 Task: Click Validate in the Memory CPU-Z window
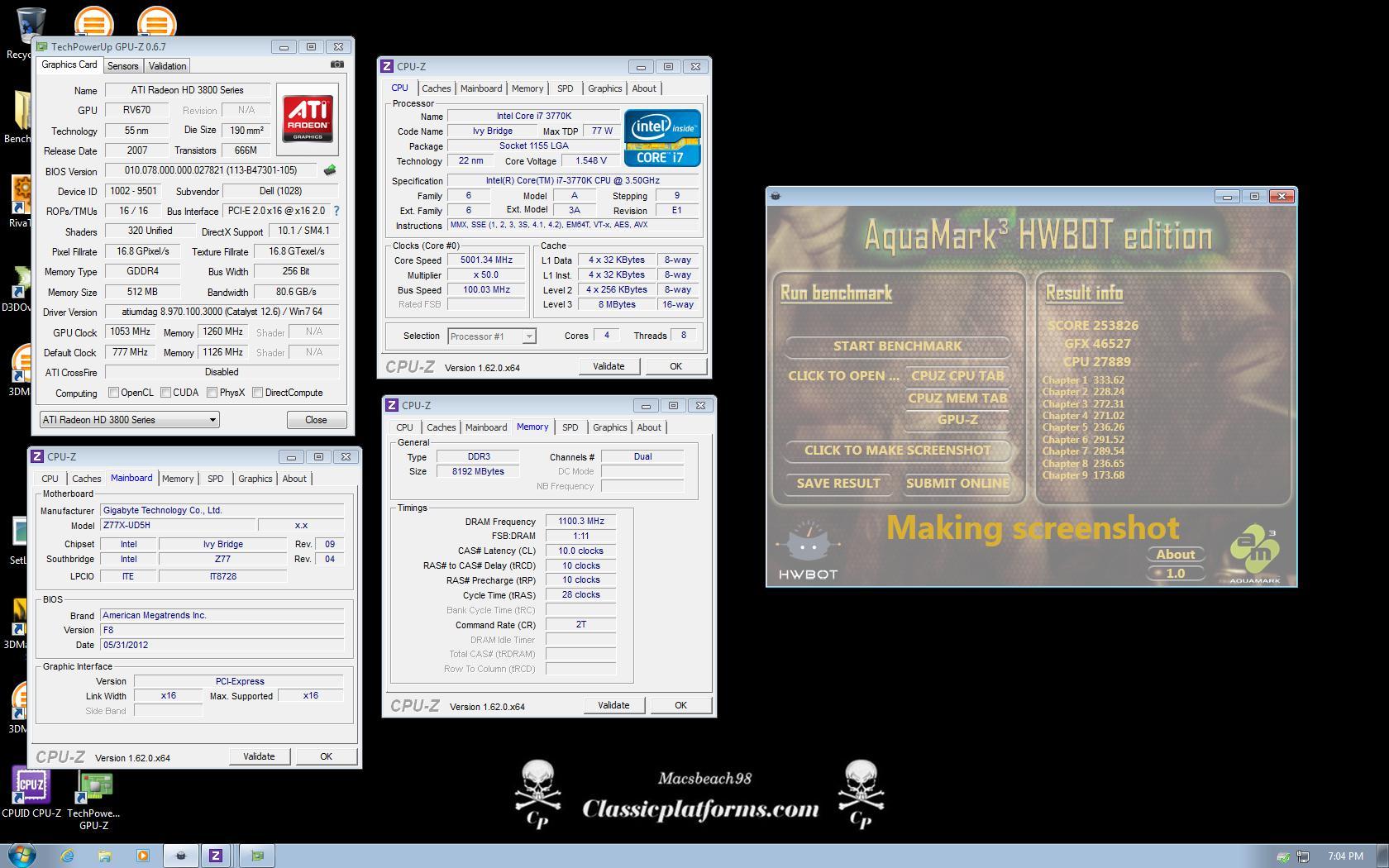point(613,705)
